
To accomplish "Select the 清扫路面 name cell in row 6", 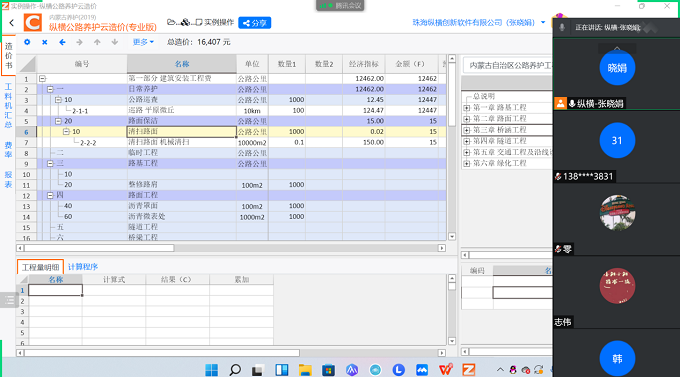I will [x=182, y=131].
